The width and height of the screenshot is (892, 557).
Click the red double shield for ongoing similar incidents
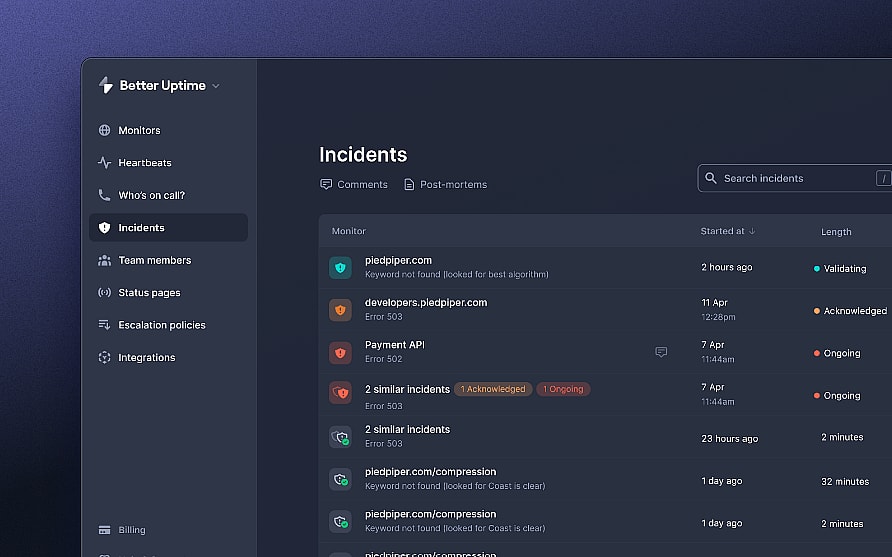pyautogui.click(x=340, y=393)
